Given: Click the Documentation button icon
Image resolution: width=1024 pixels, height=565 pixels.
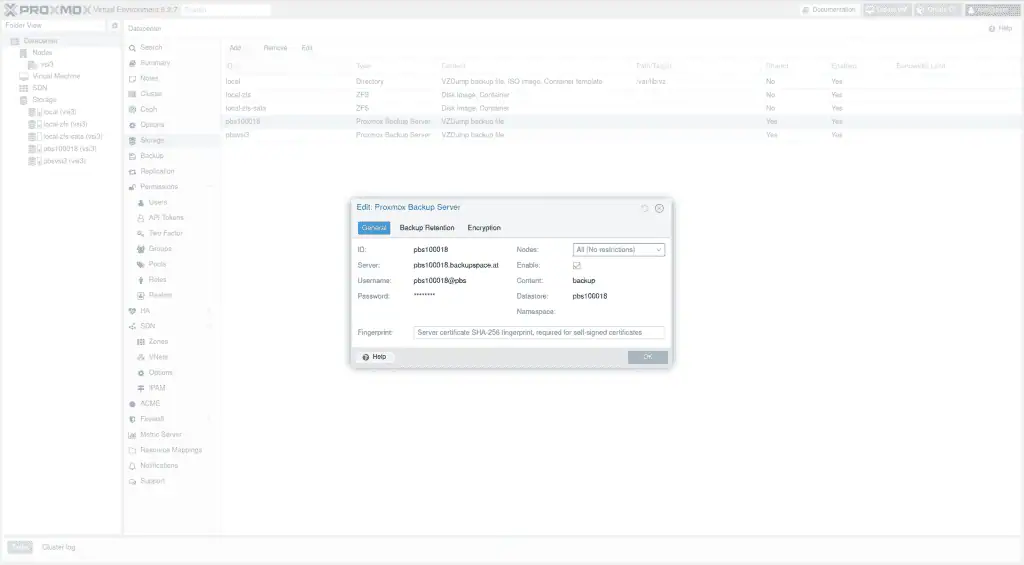Looking at the screenshot, I should [x=806, y=10].
